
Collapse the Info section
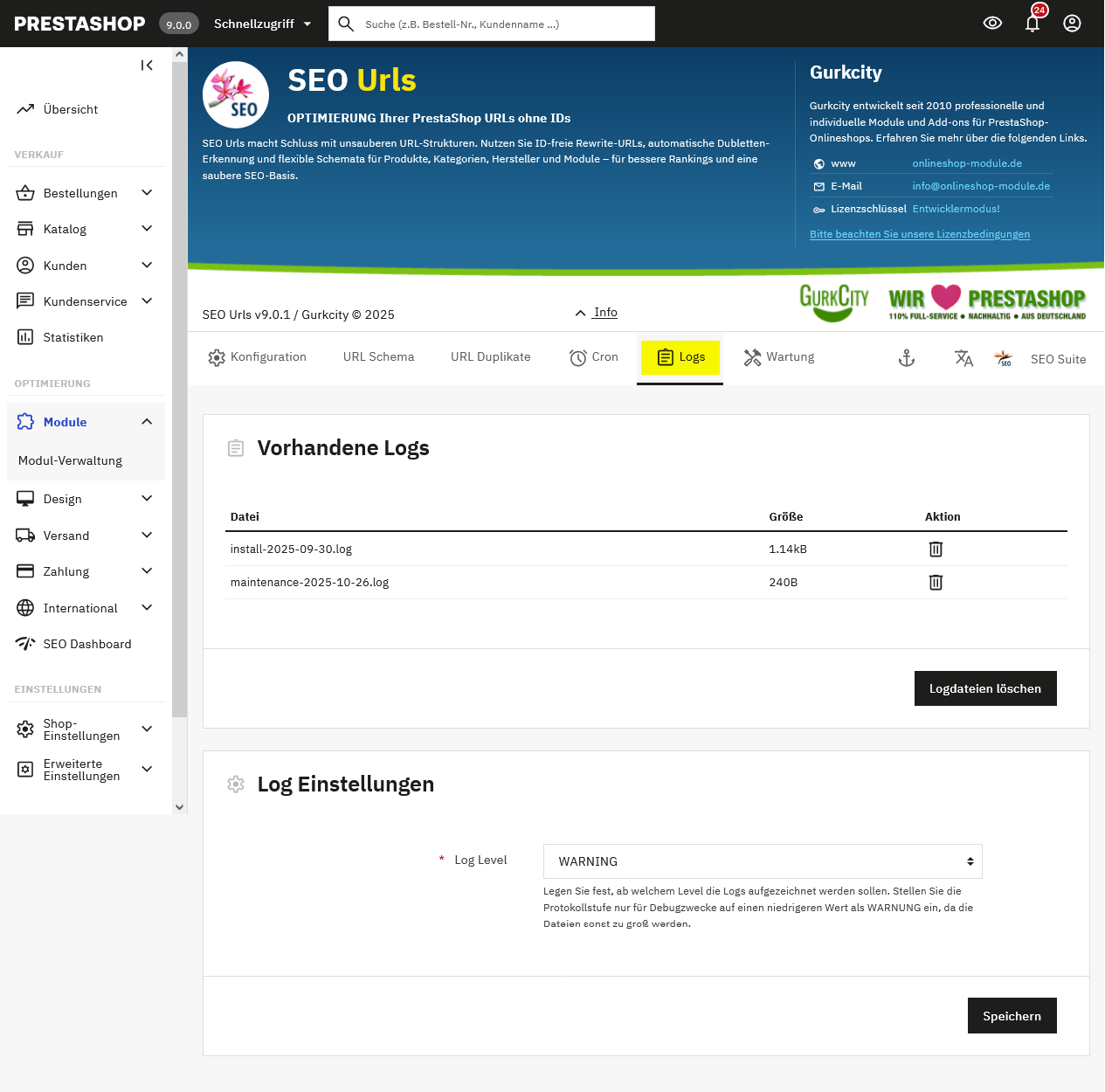[597, 313]
